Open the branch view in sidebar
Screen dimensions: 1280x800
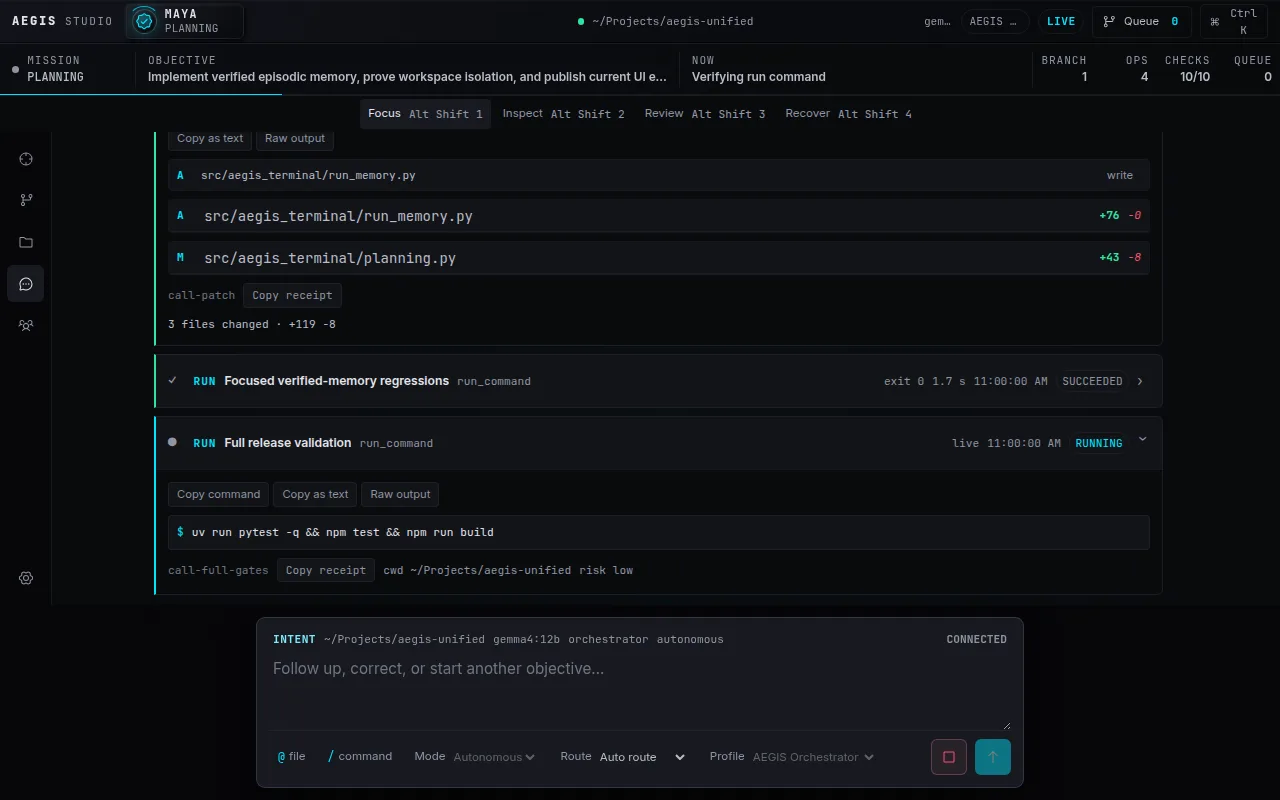coord(26,200)
